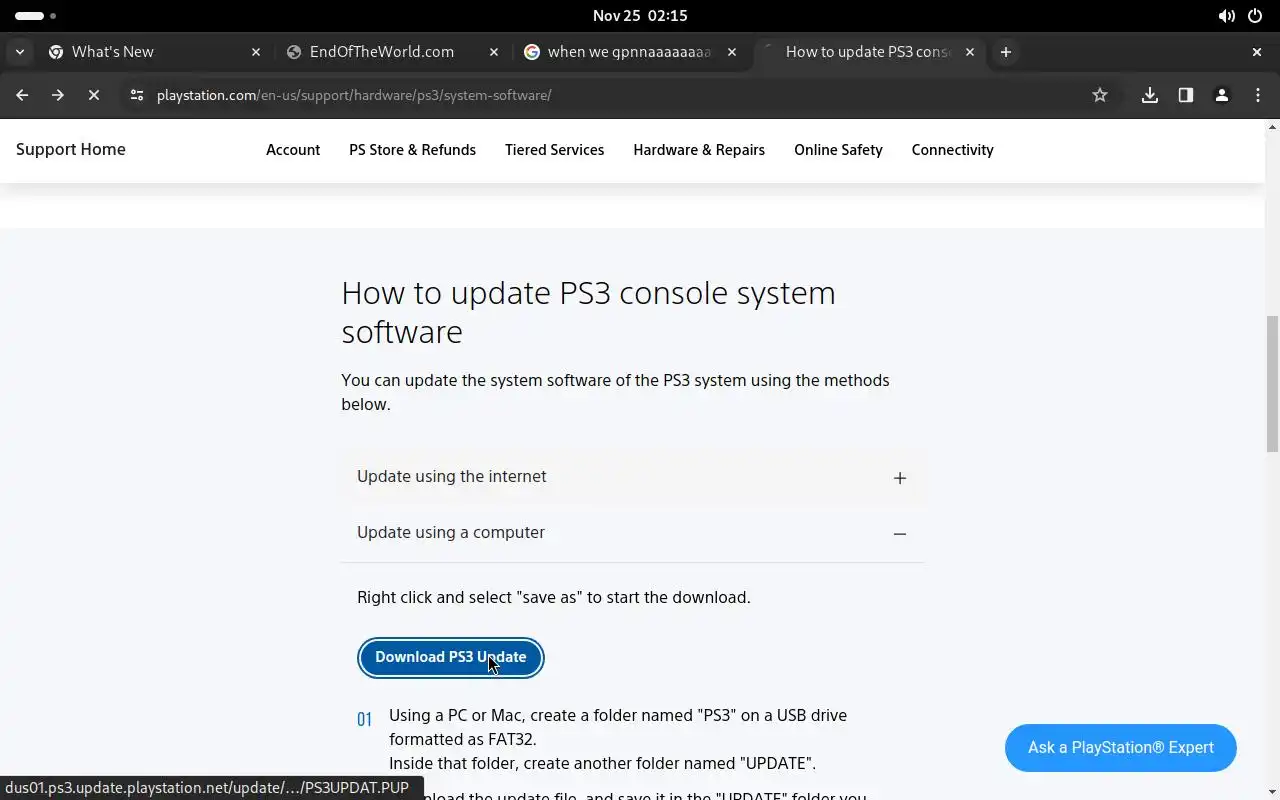The width and height of the screenshot is (1280, 800).
Task: Switch to the EndOfTheWorld.com tab
Action: click(x=392, y=52)
